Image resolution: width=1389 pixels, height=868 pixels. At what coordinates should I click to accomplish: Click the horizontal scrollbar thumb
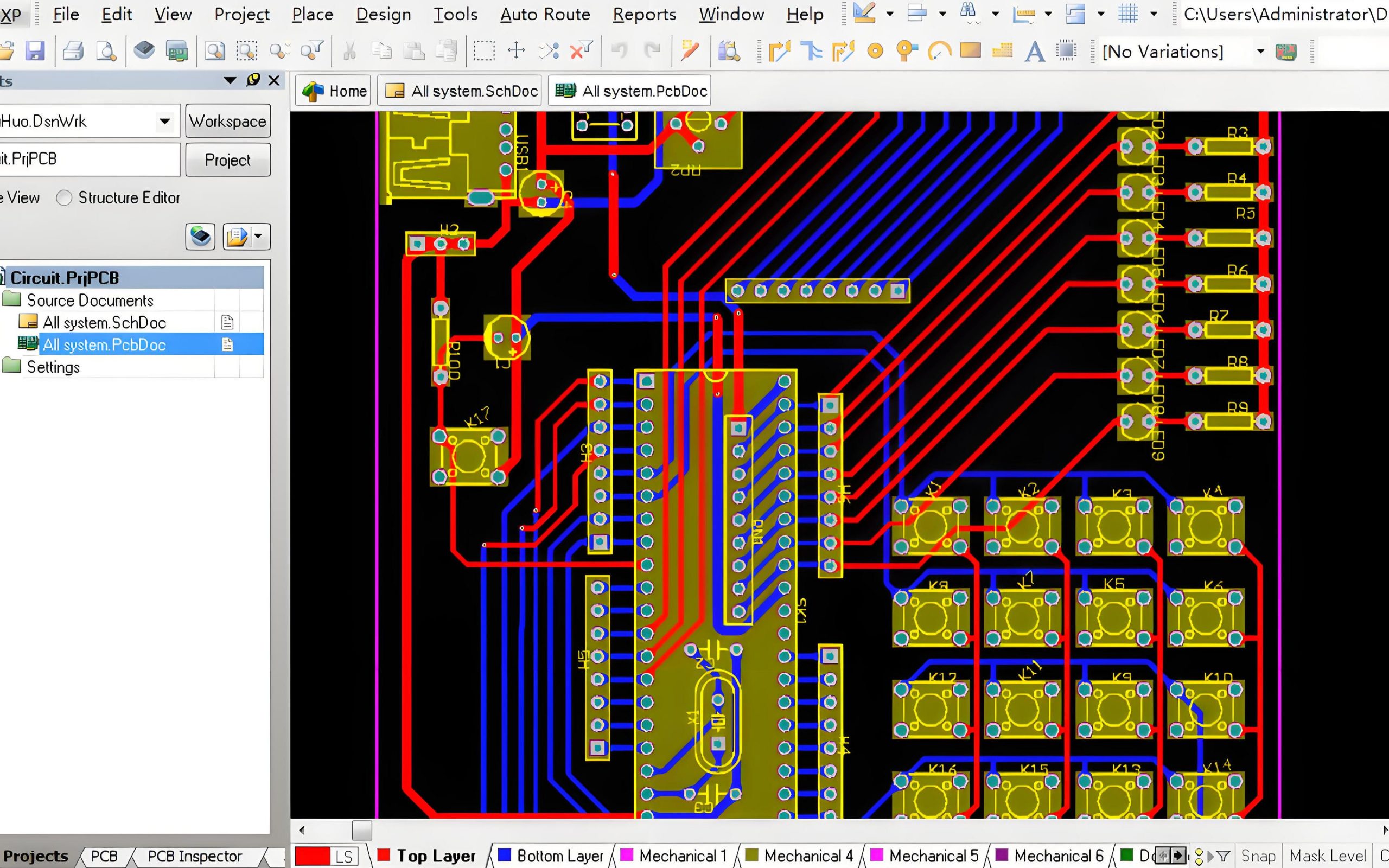point(361,830)
